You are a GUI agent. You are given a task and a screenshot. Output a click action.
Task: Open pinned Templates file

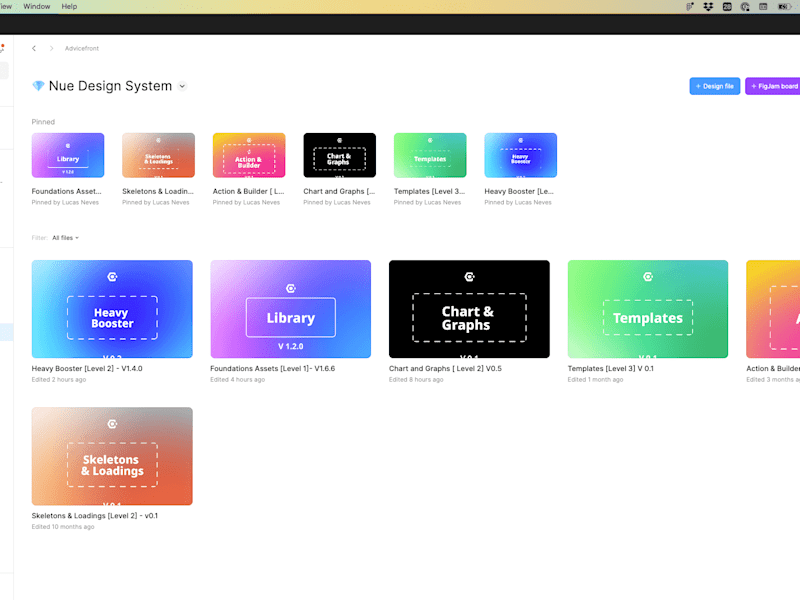[430, 155]
